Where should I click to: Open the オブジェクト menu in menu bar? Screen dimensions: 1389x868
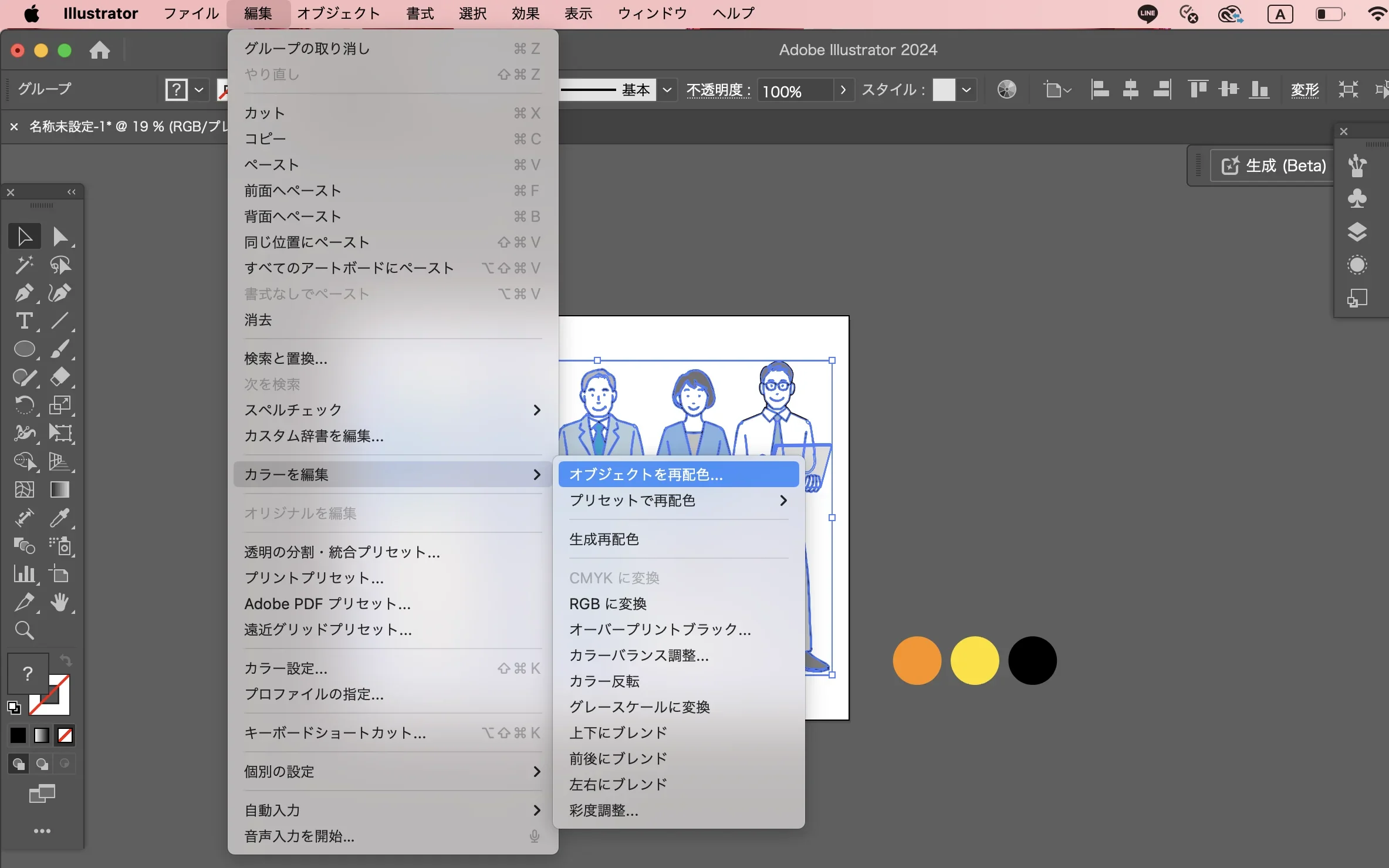339,13
